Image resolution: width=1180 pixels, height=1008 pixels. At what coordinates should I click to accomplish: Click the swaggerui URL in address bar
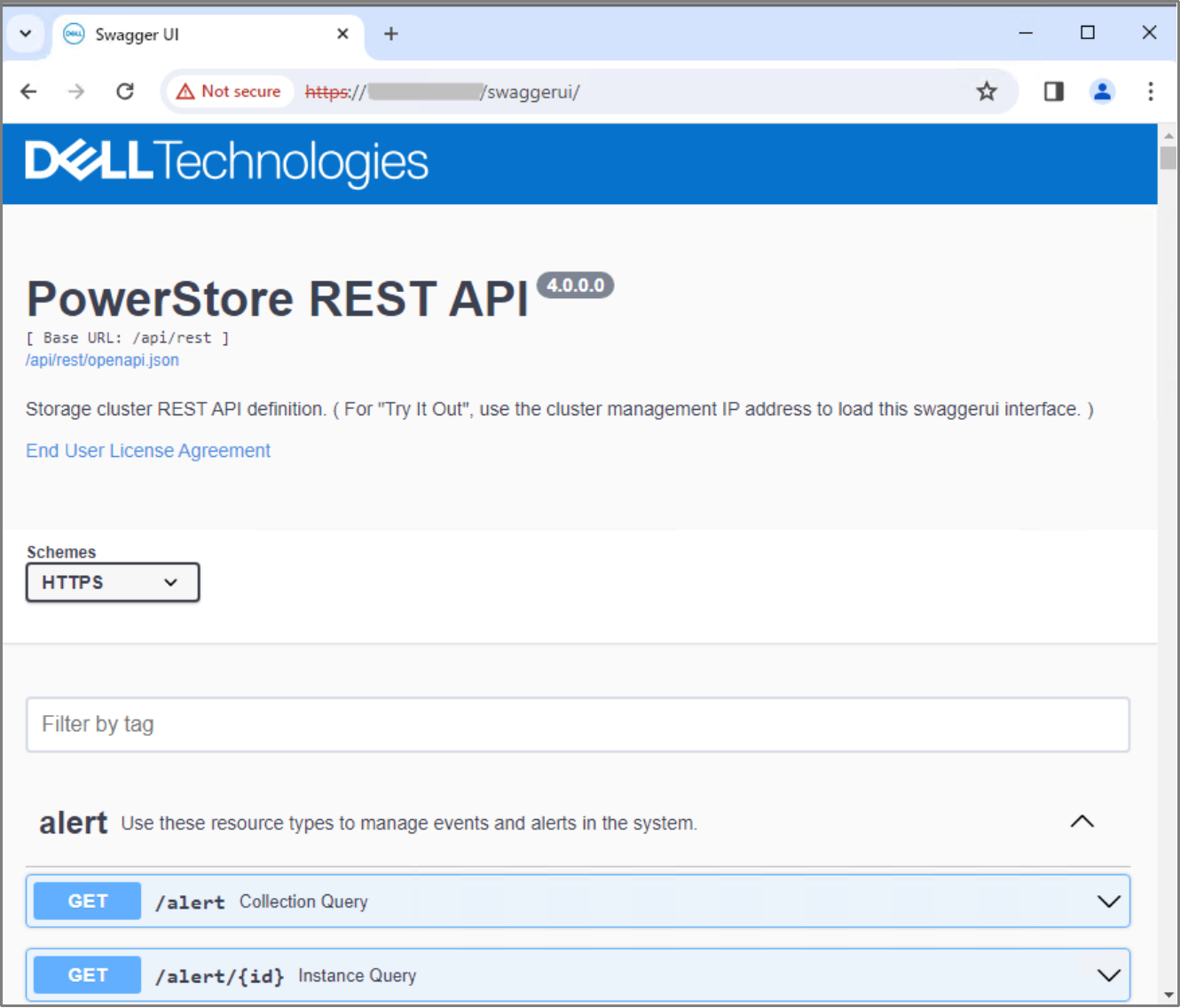click(x=443, y=91)
